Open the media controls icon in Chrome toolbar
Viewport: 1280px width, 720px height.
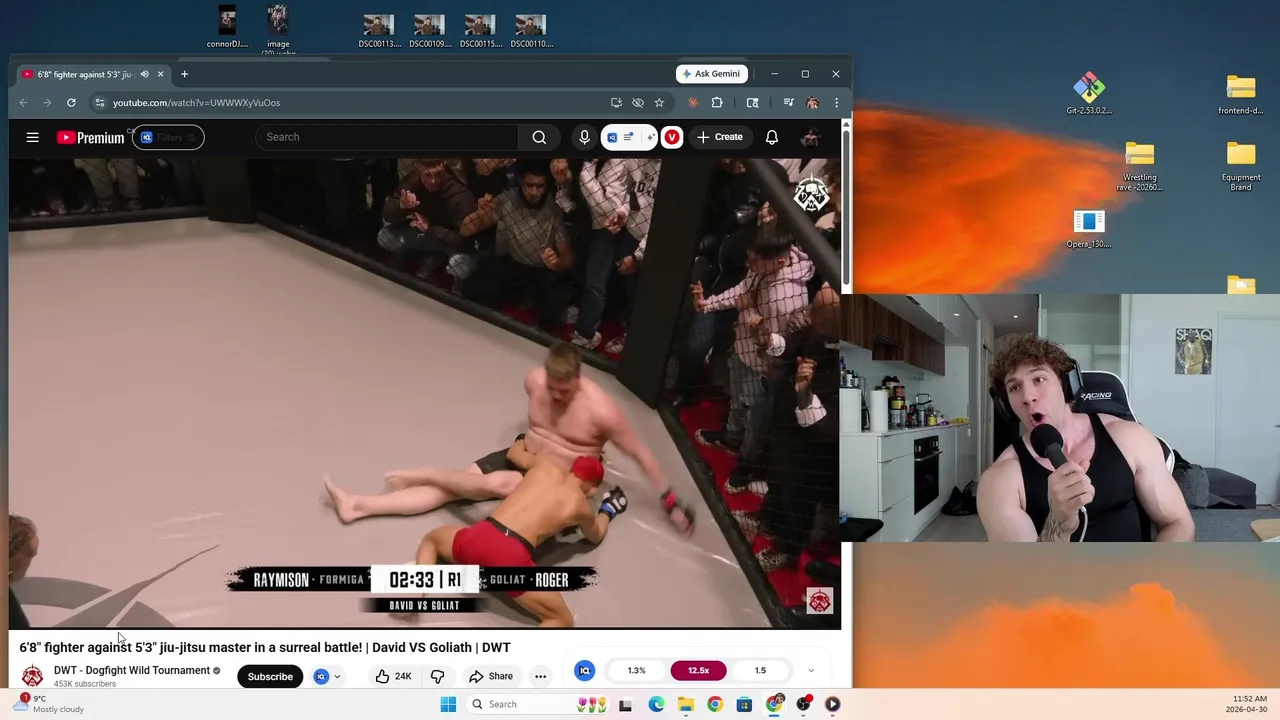[x=788, y=102]
